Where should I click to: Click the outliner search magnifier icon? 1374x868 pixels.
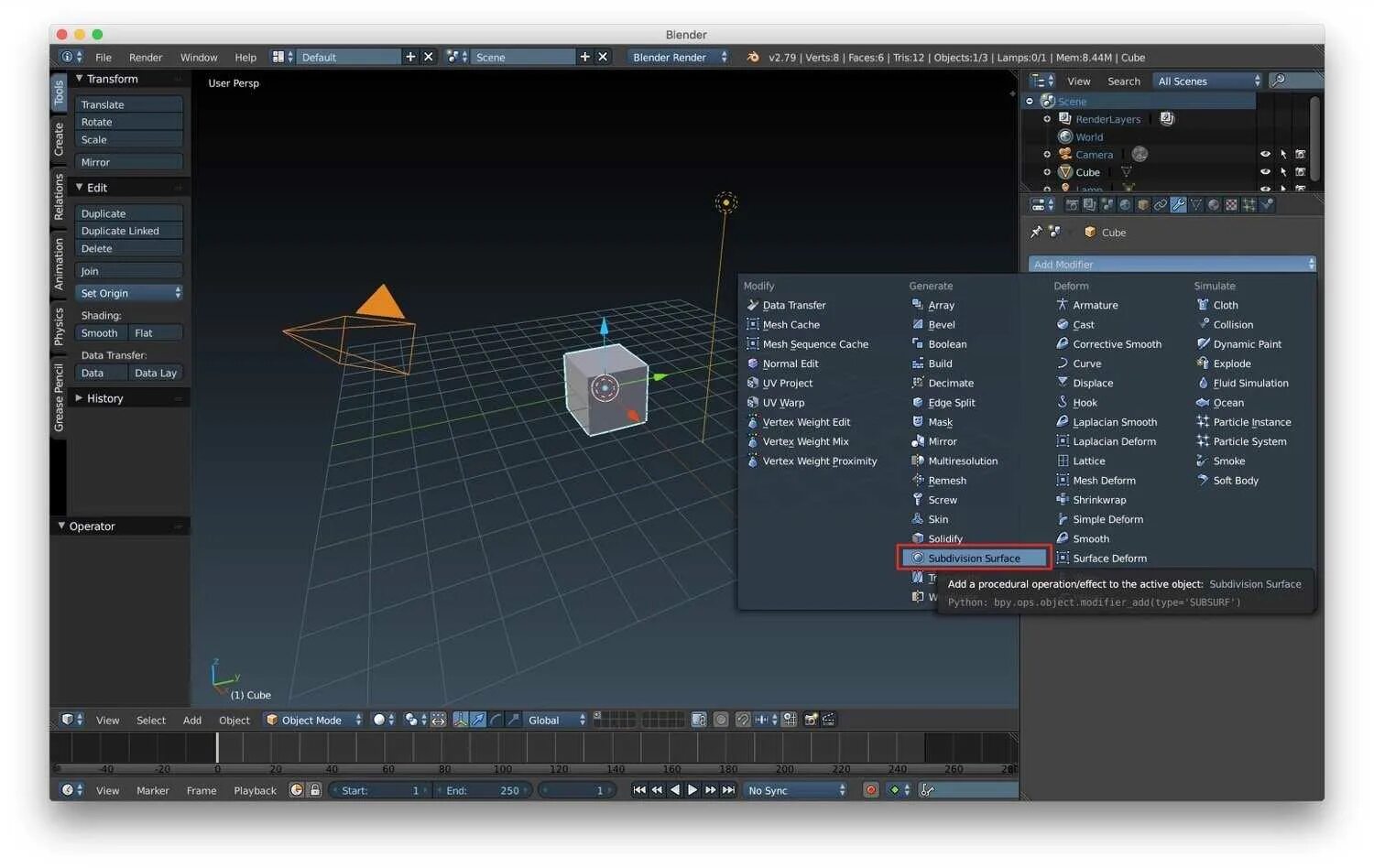click(1279, 81)
